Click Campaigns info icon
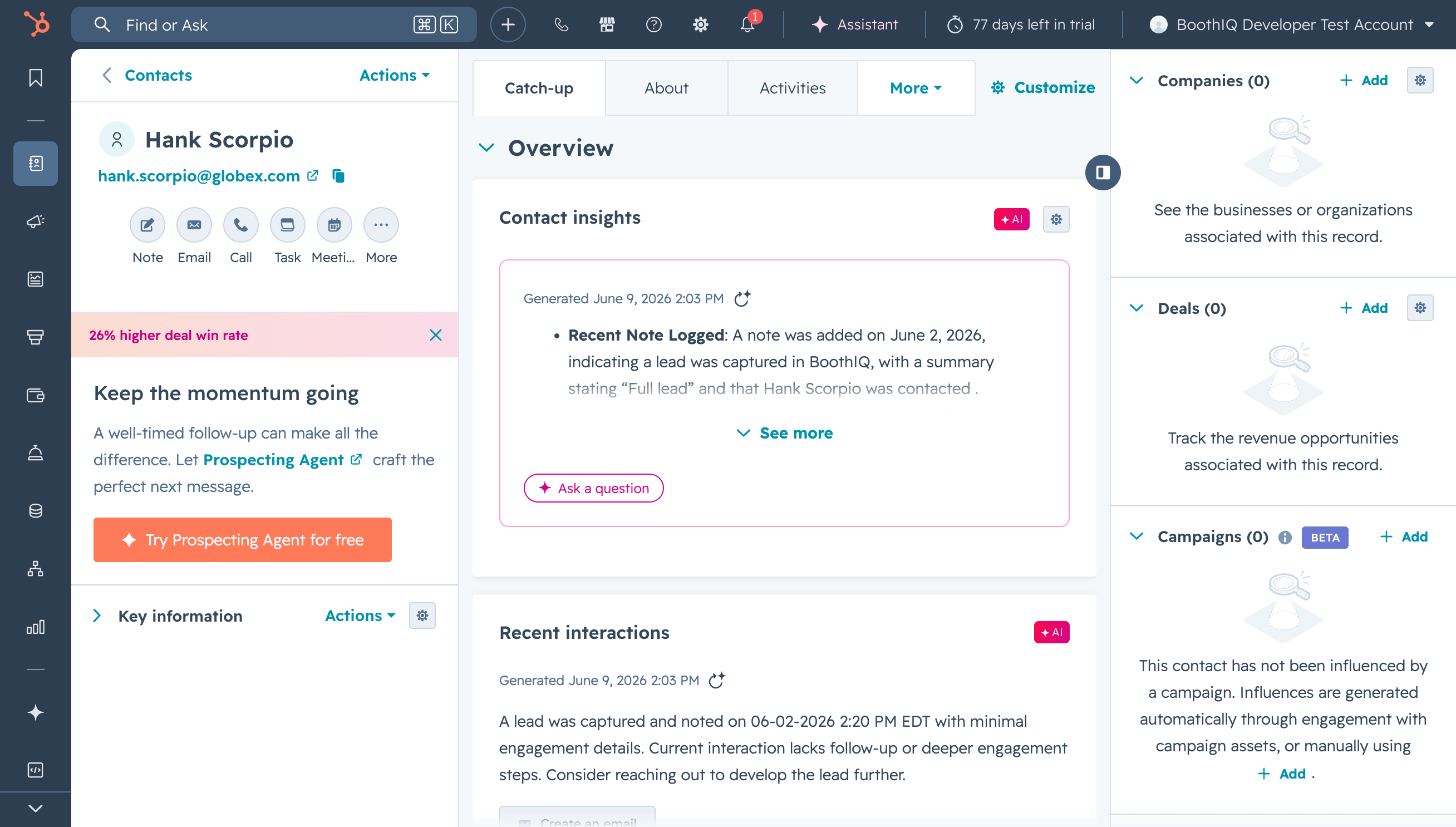This screenshot has width=1456, height=827. pos(1285,537)
